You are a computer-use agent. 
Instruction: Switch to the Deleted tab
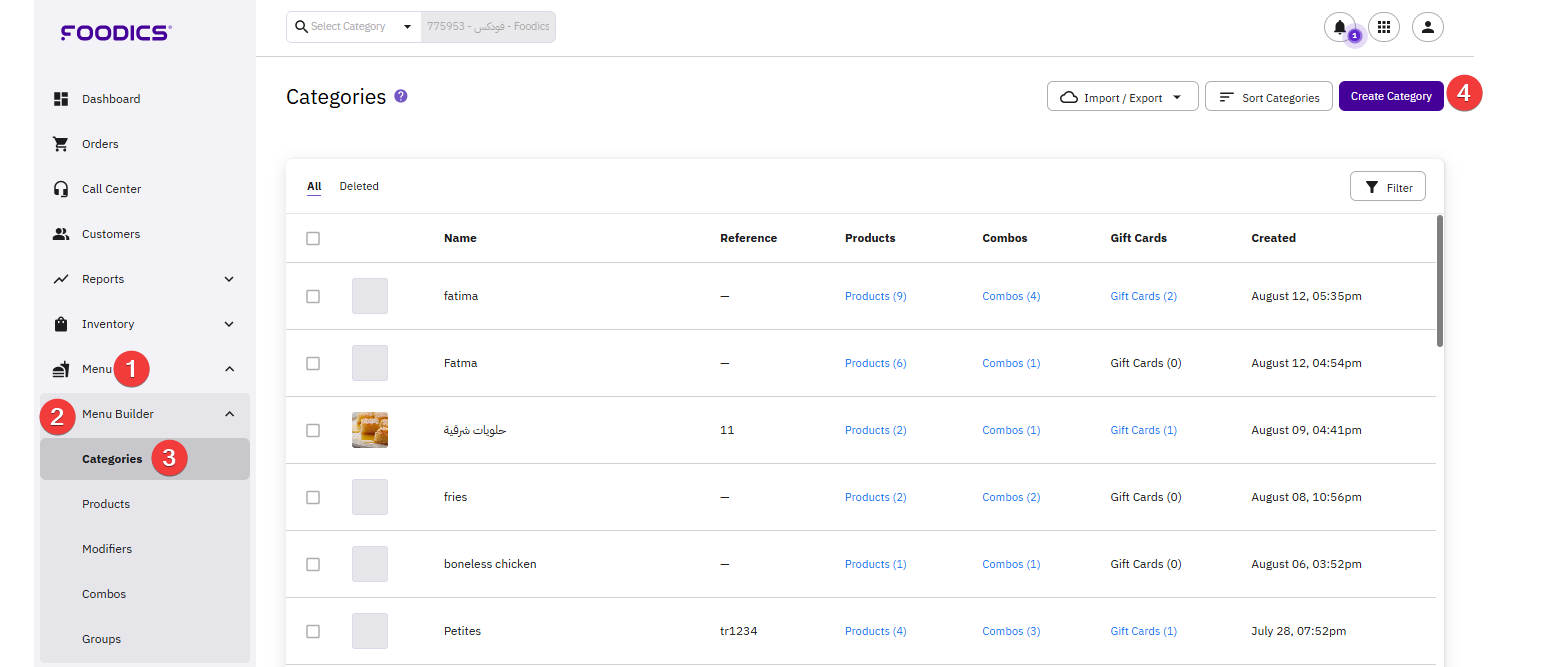(x=359, y=186)
